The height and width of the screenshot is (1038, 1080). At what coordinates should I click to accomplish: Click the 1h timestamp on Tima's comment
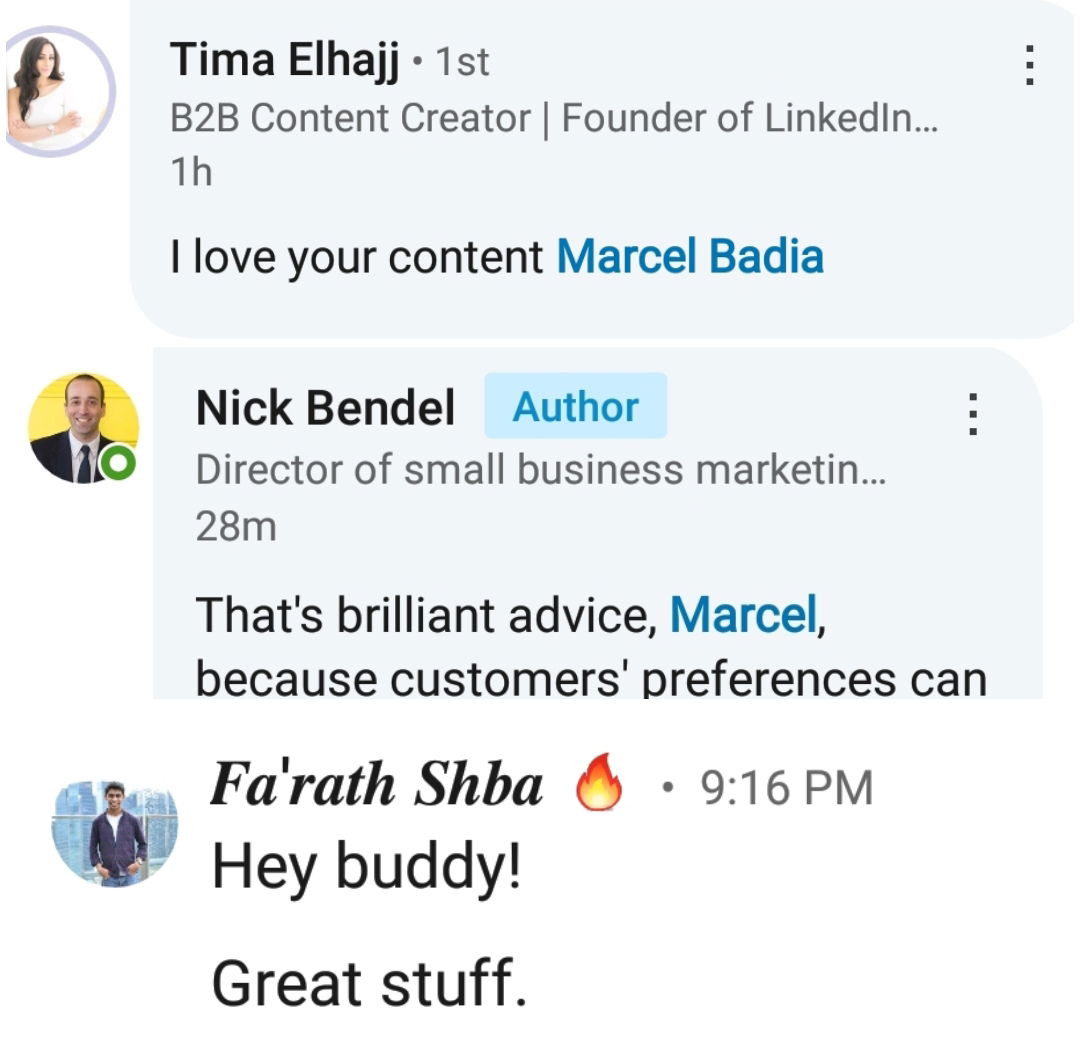(x=191, y=172)
